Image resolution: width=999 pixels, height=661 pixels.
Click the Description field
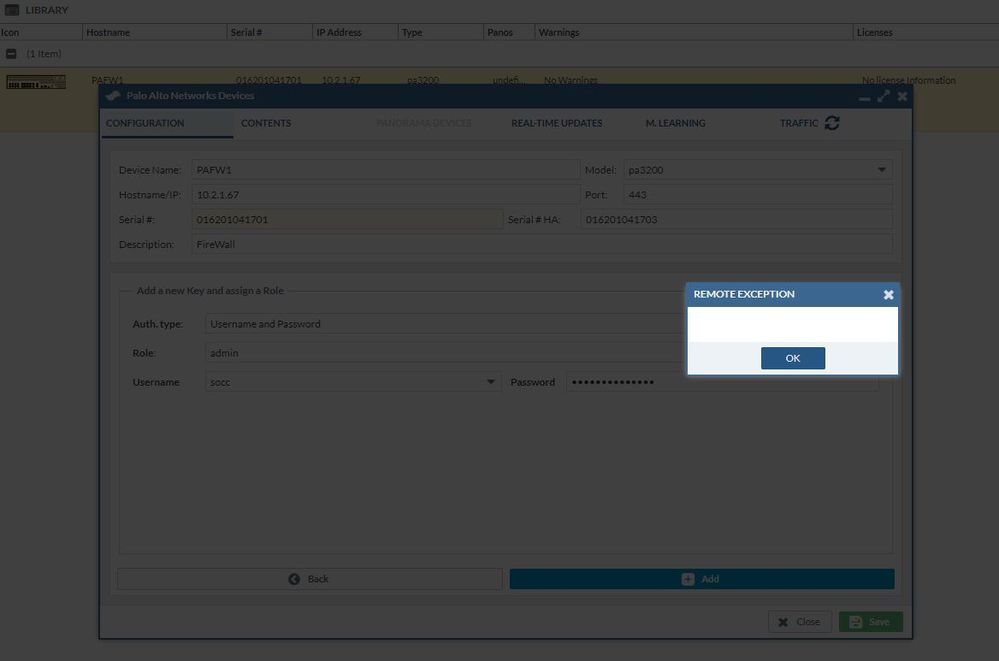point(542,245)
